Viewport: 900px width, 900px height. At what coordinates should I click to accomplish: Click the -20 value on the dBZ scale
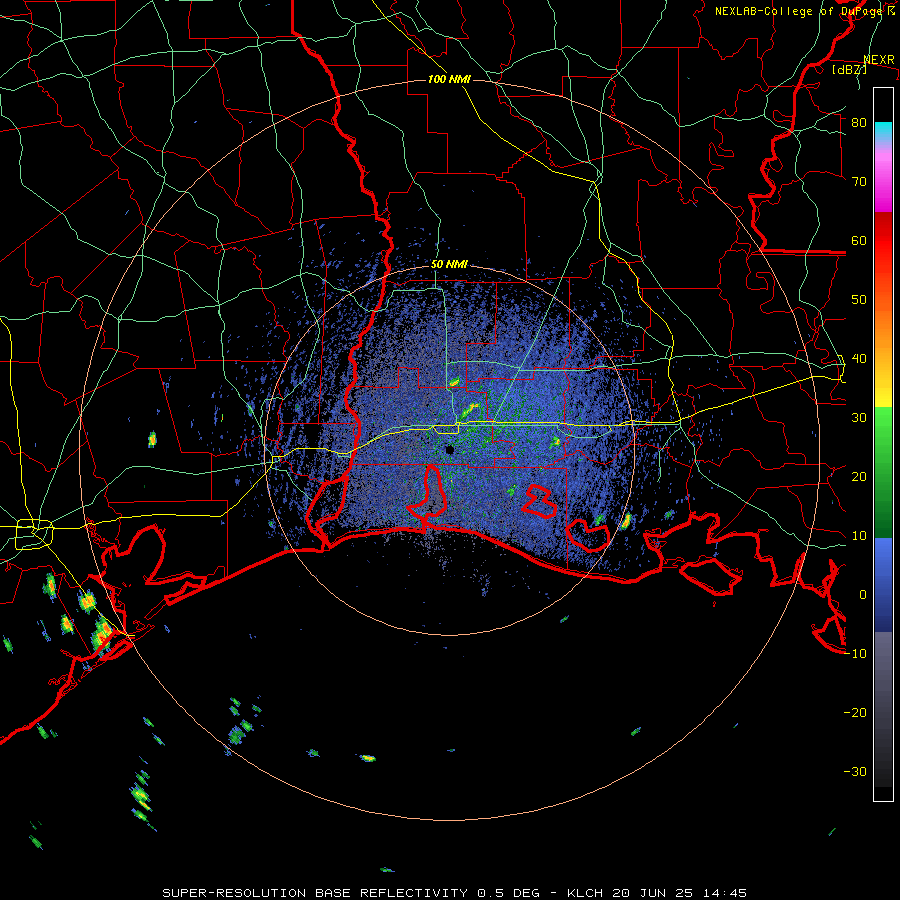click(x=855, y=713)
